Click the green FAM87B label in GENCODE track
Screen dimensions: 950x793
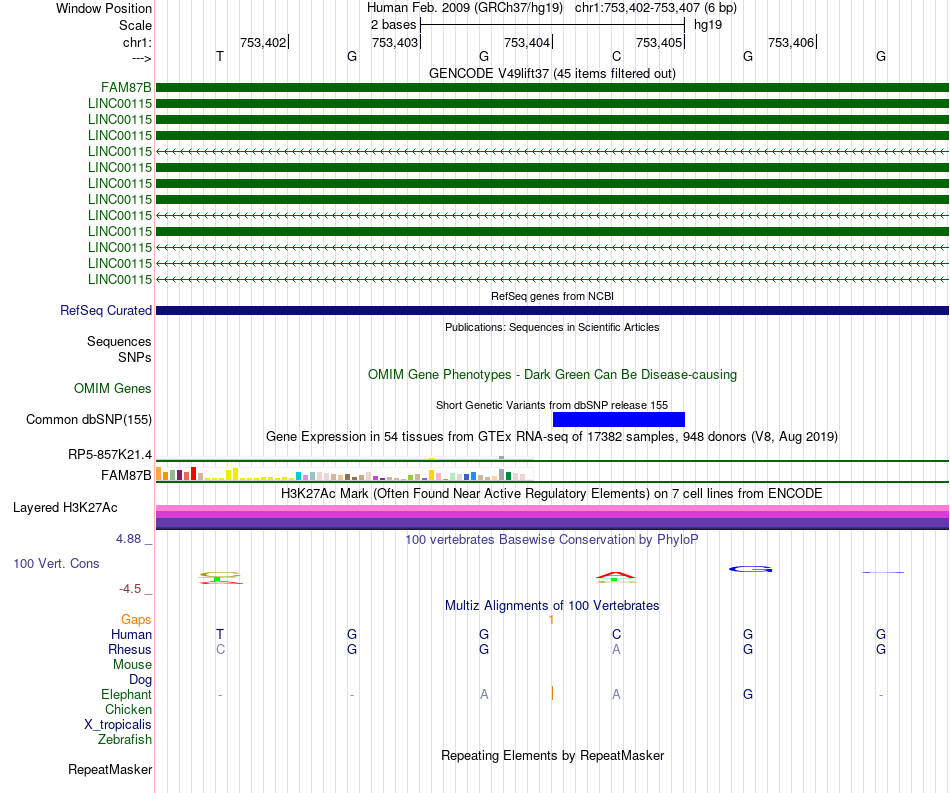click(x=126, y=88)
